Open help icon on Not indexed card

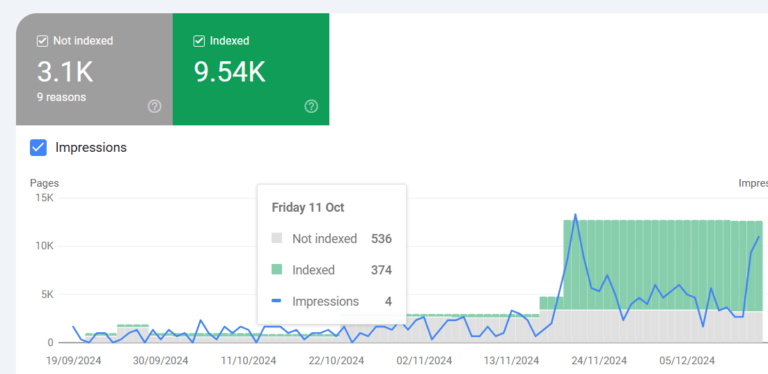[155, 106]
